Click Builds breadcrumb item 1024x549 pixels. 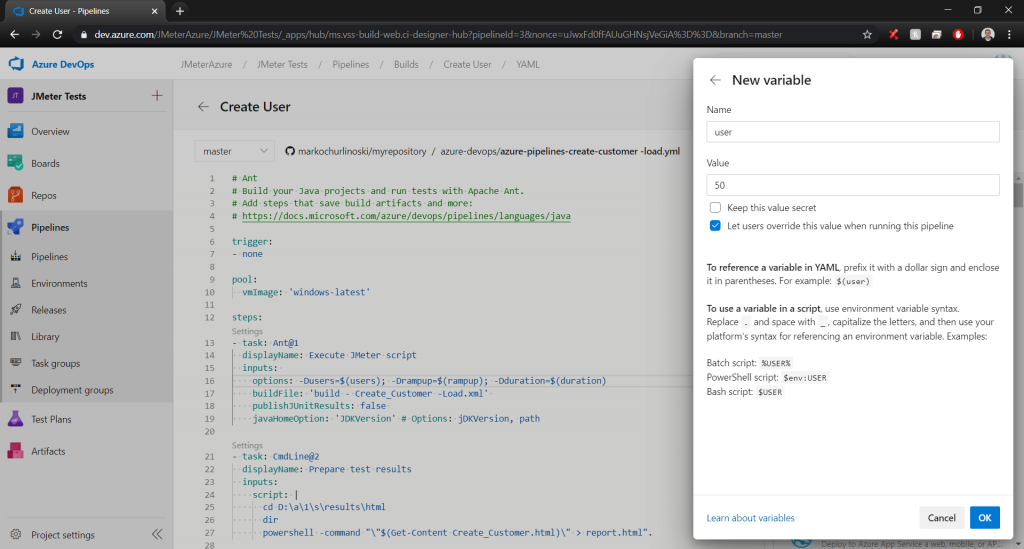point(406,65)
